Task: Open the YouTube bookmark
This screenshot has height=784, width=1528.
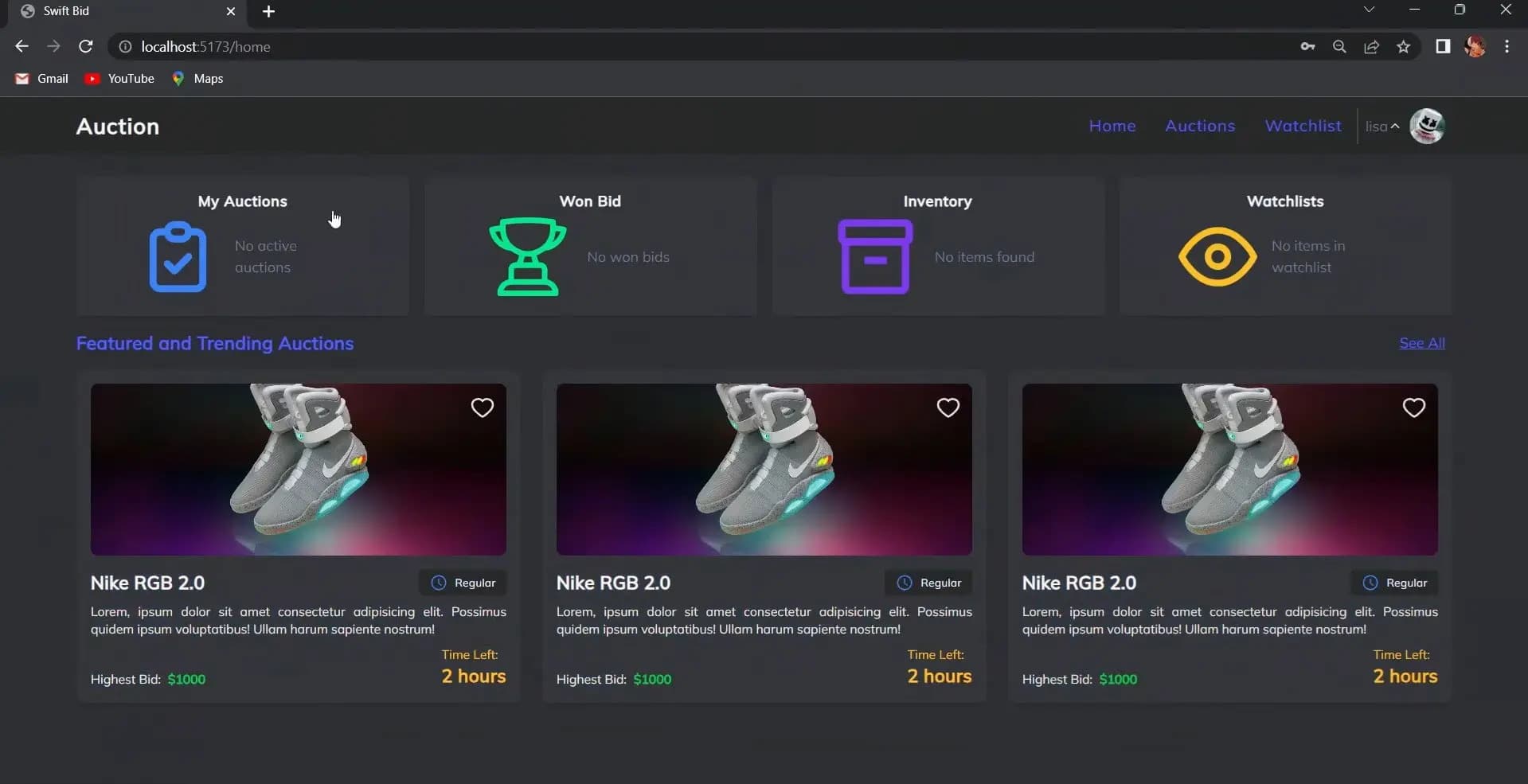Action: pos(119,78)
